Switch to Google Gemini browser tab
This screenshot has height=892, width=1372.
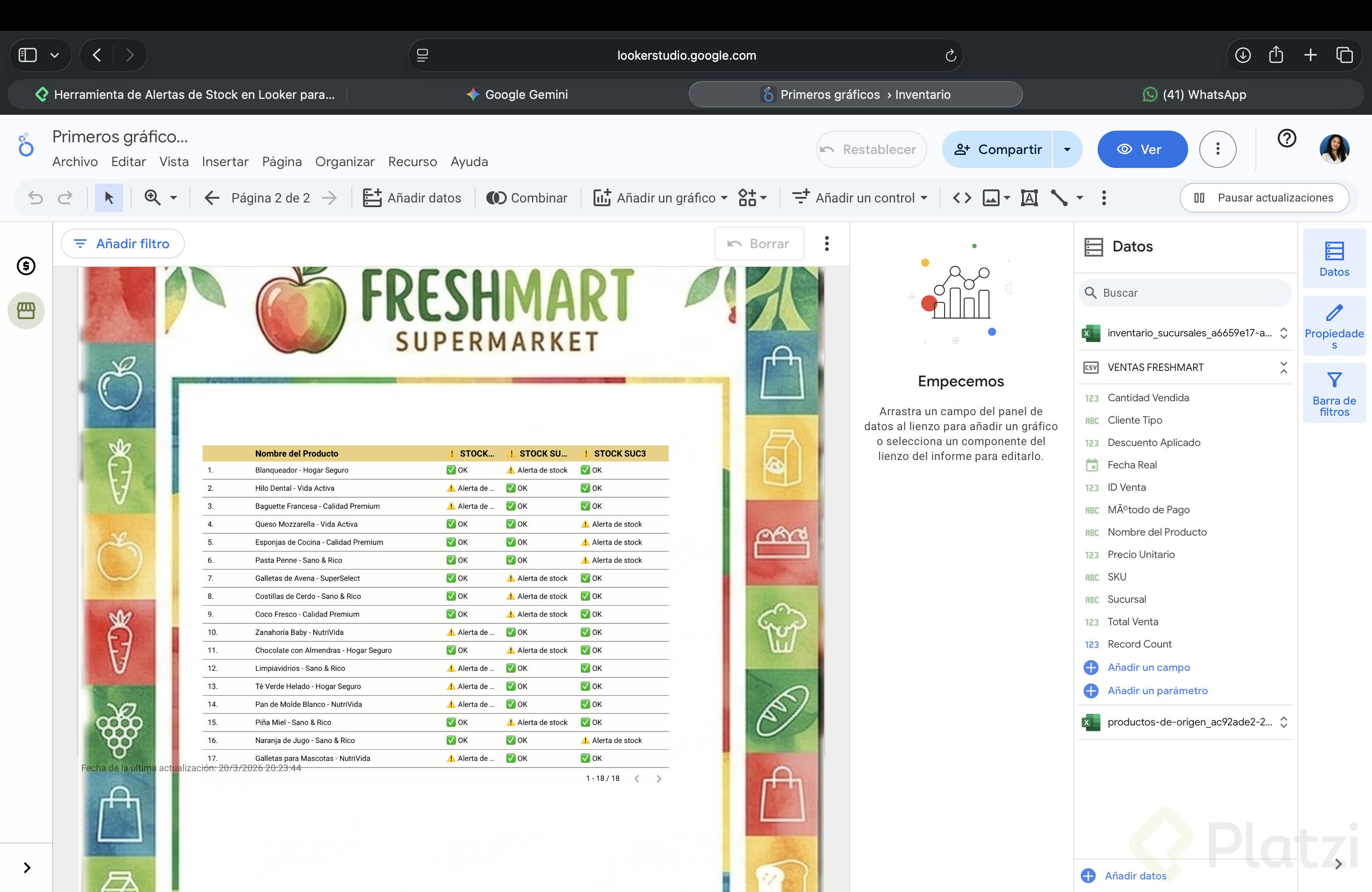pos(517,95)
